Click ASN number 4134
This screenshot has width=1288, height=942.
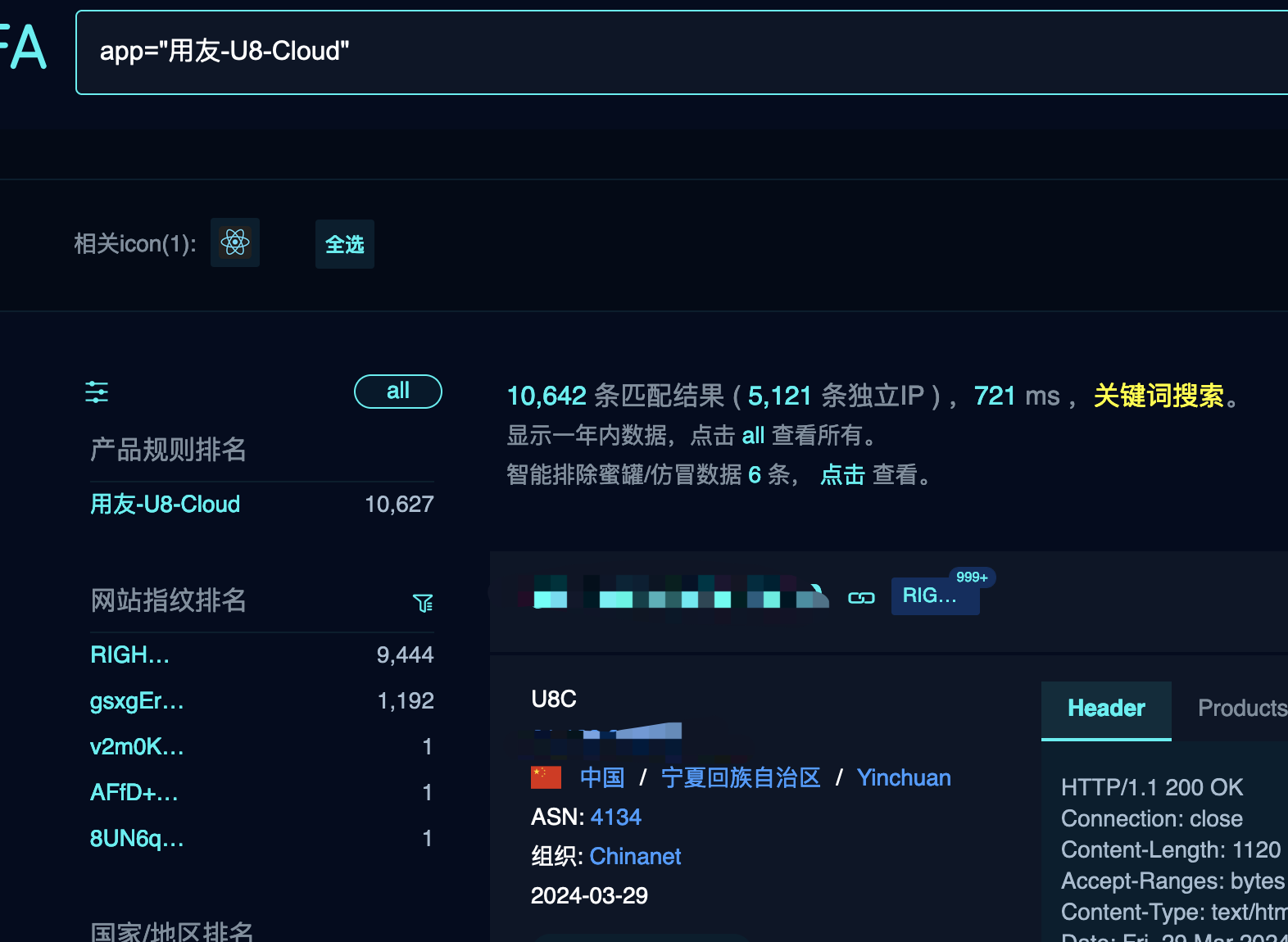click(615, 817)
